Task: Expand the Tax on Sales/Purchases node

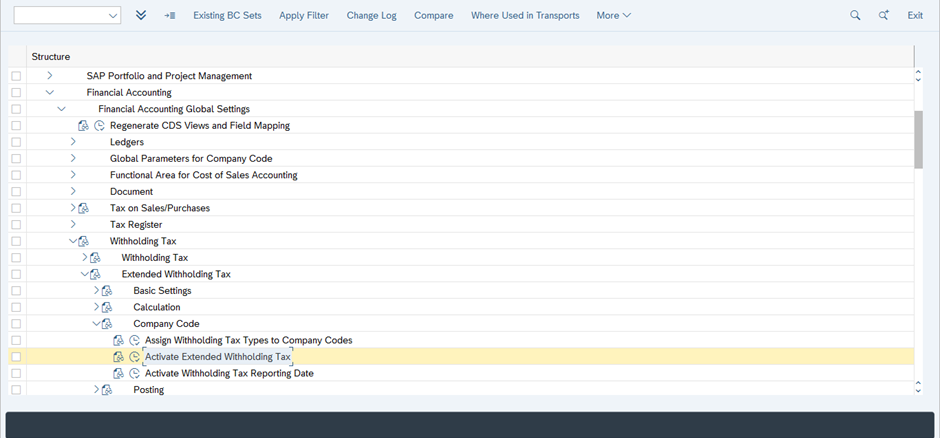Action: point(73,208)
